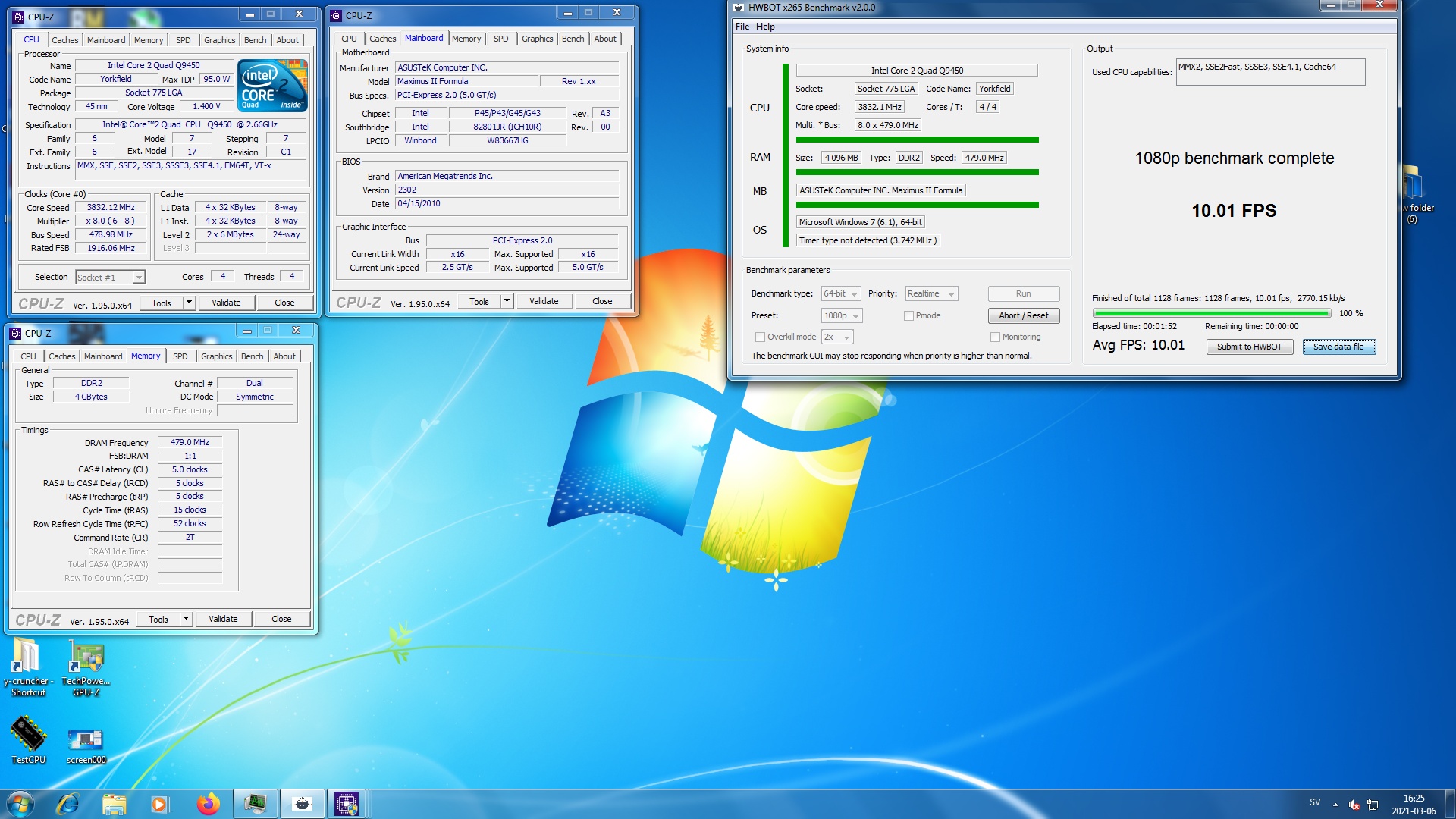
Task: Open the y-cruncher Shortcut desktop icon
Action: coord(28,666)
